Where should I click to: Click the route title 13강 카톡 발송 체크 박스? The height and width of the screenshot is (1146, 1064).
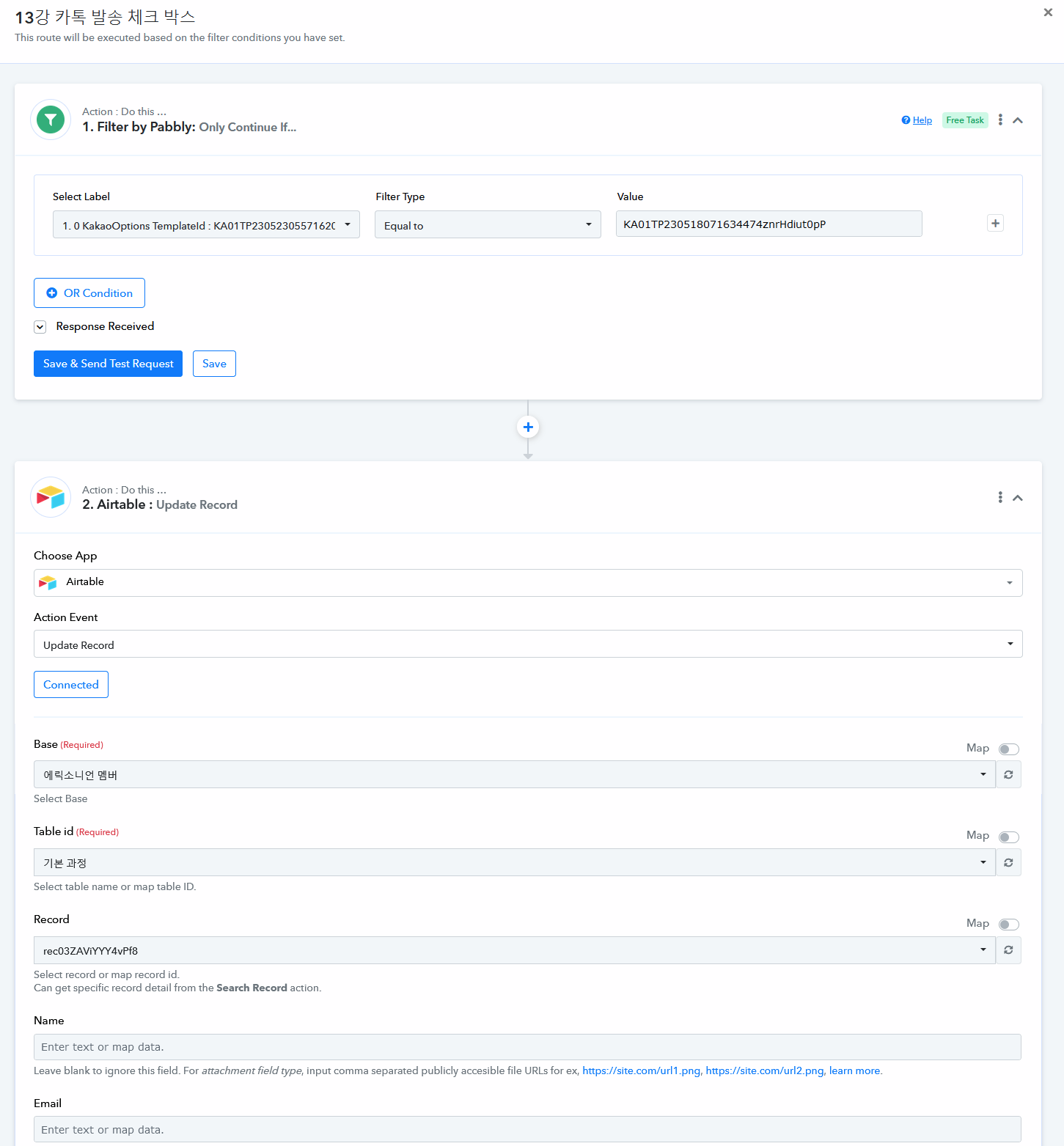[105, 17]
